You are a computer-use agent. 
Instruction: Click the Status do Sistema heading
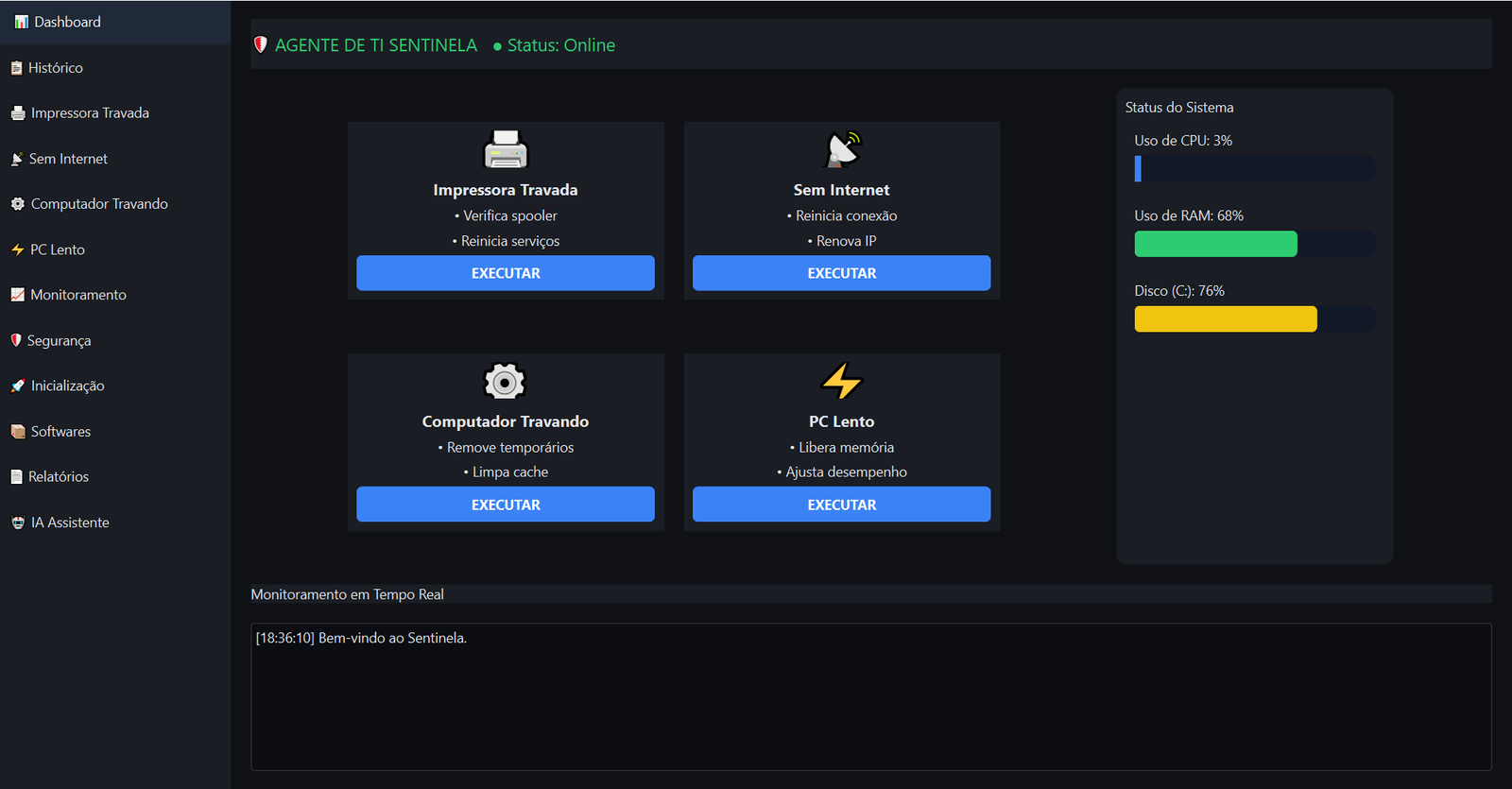pos(1179,108)
